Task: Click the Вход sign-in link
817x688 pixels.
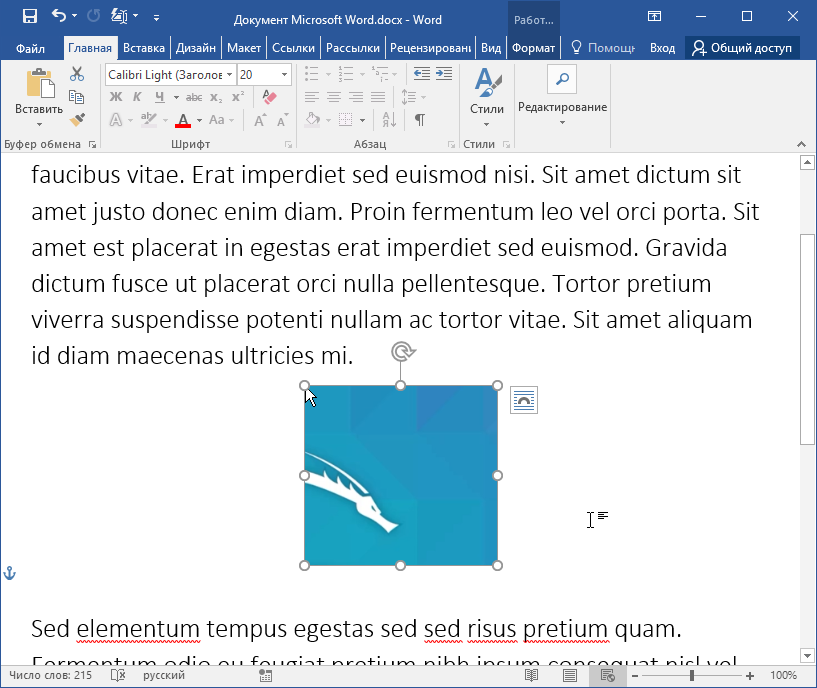Action: 662,48
